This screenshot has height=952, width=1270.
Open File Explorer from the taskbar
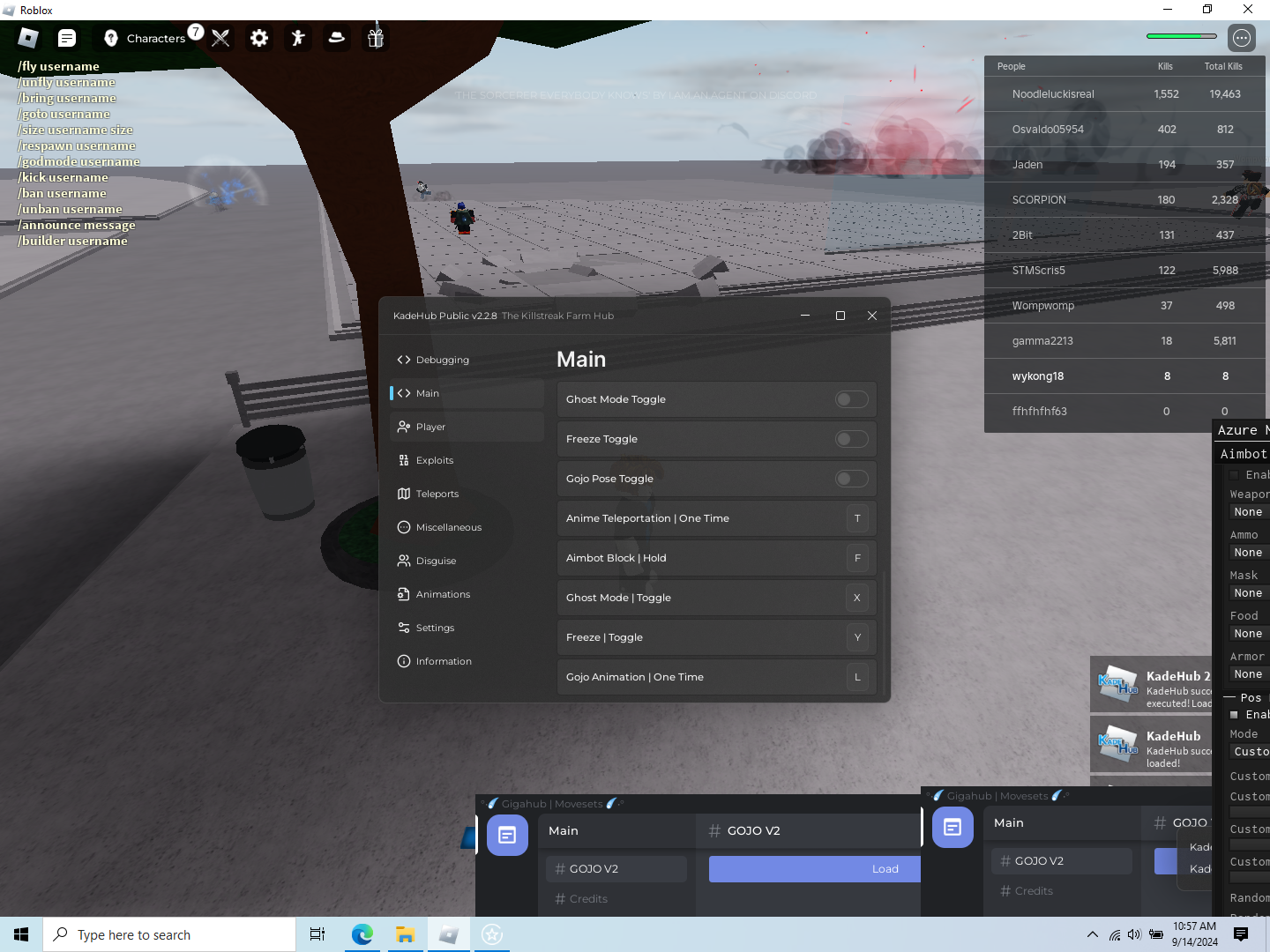tap(405, 934)
